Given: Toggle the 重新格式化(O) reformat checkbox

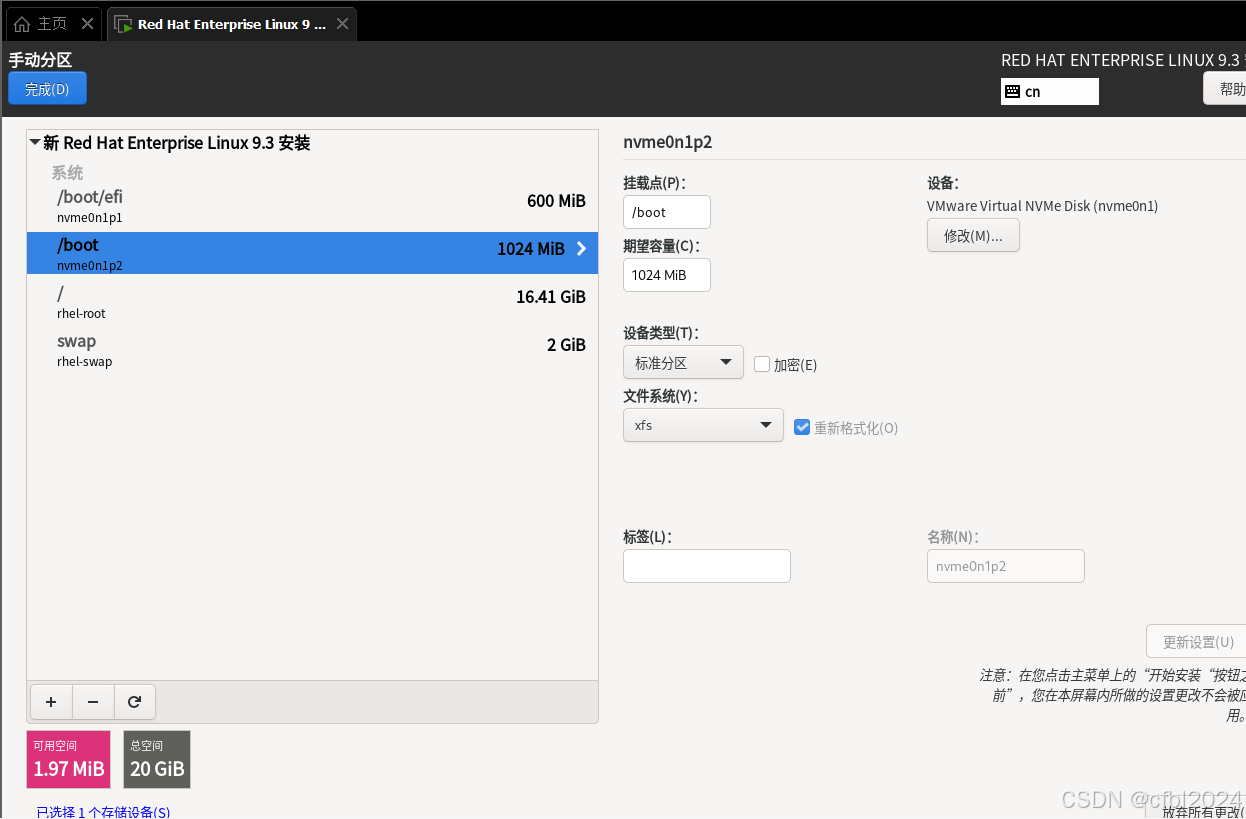Looking at the screenshot, I should (802, 427).
